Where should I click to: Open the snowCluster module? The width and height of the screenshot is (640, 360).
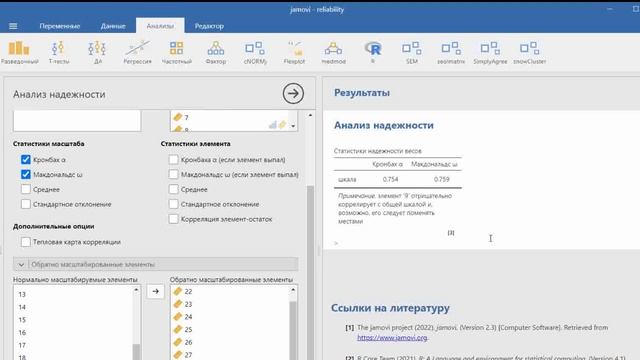point(529,53)
